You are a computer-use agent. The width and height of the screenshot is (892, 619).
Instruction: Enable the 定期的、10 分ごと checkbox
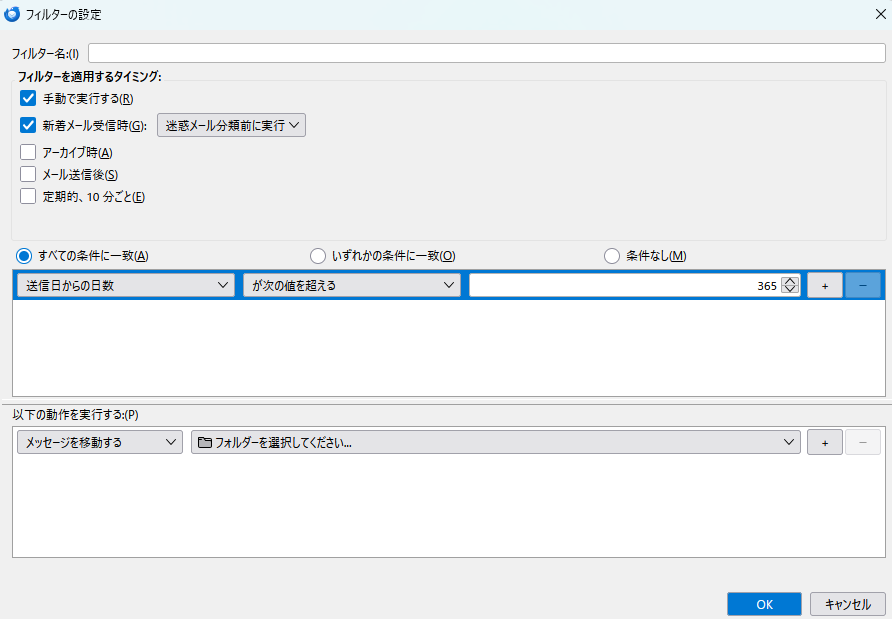(x=28, y=196)
